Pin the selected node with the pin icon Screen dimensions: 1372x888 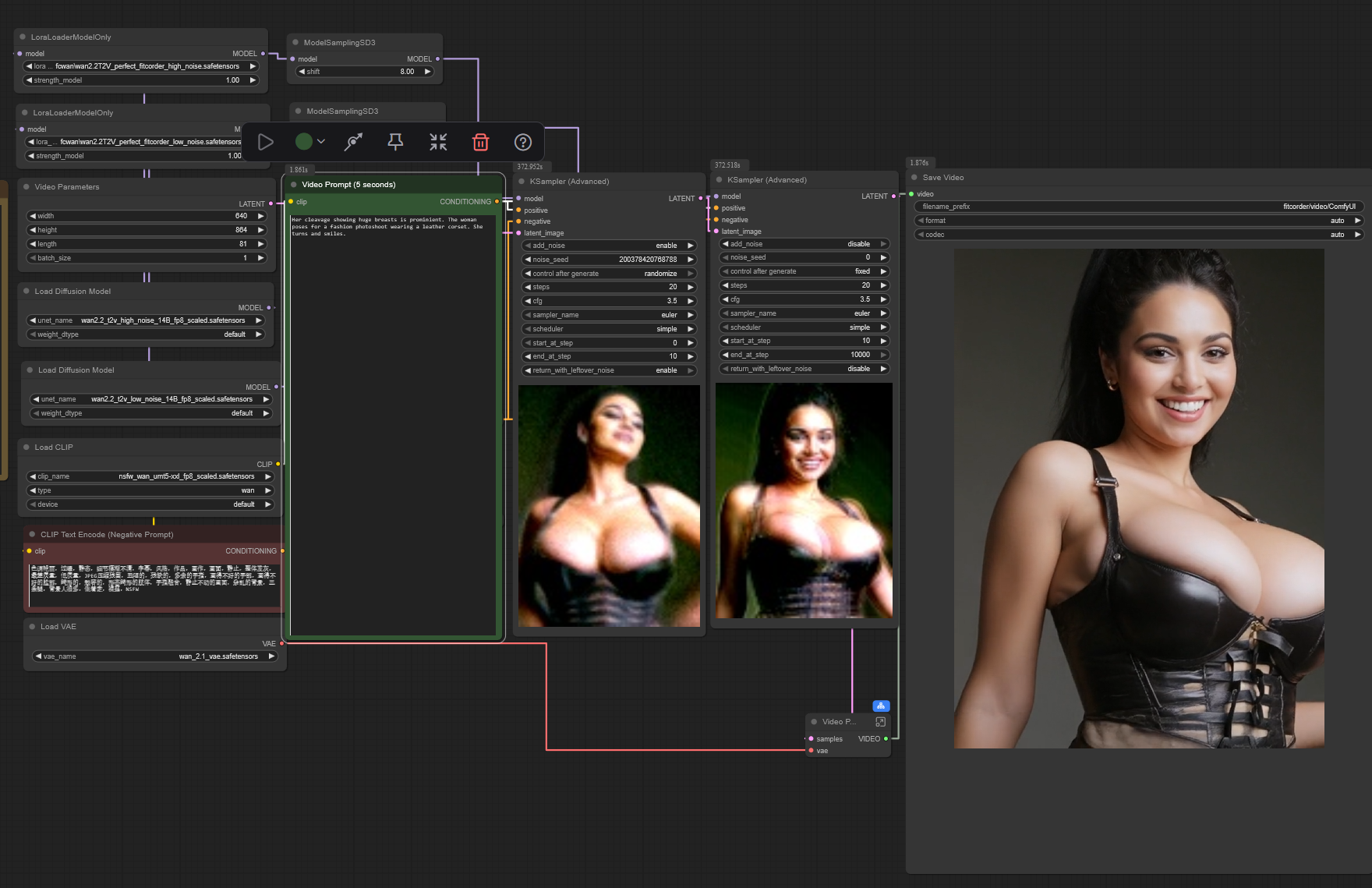click(x=395, y=142)
